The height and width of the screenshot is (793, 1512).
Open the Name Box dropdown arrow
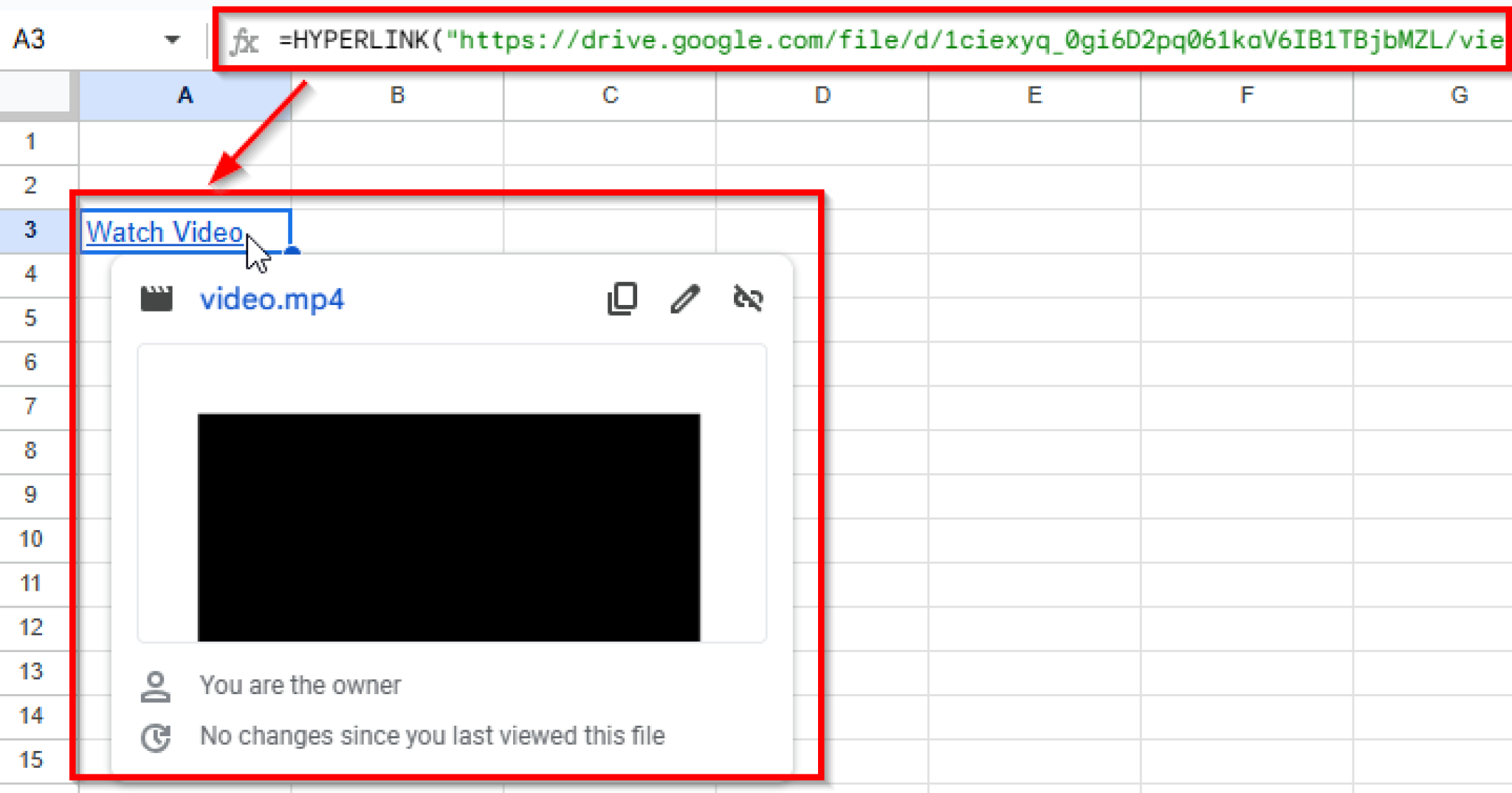172,41
